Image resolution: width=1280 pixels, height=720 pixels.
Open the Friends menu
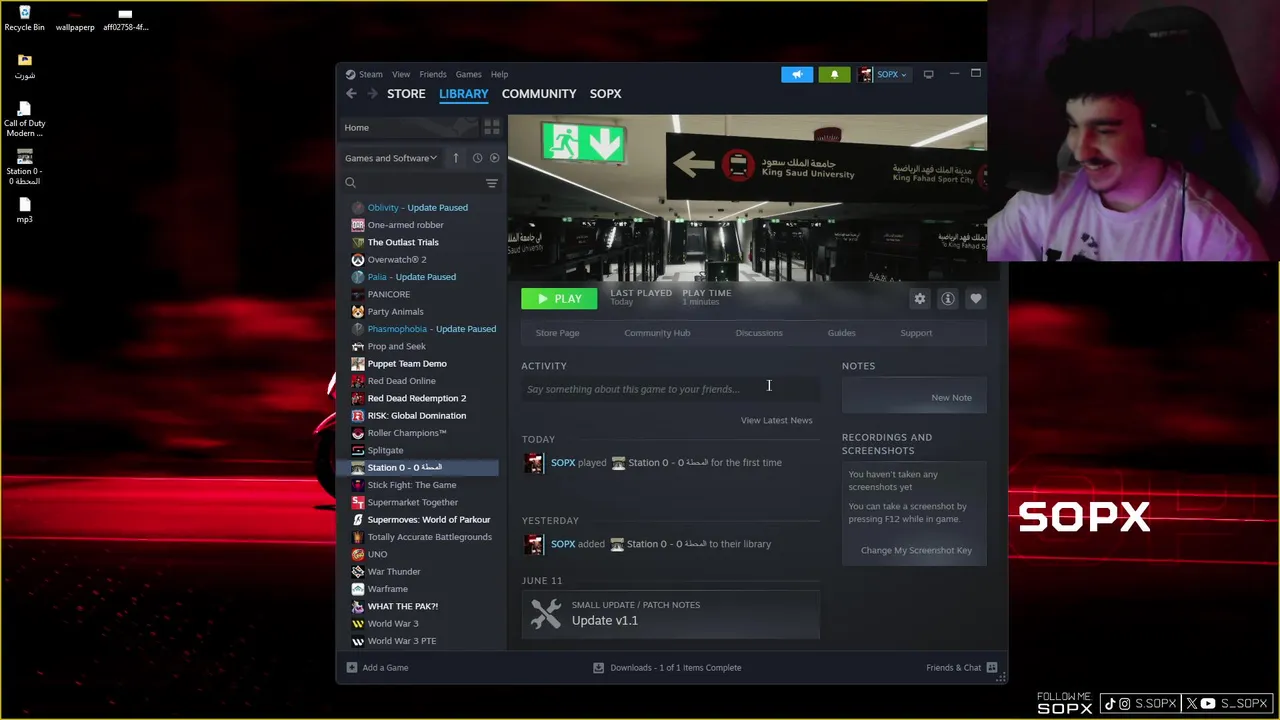coord(433,74)
